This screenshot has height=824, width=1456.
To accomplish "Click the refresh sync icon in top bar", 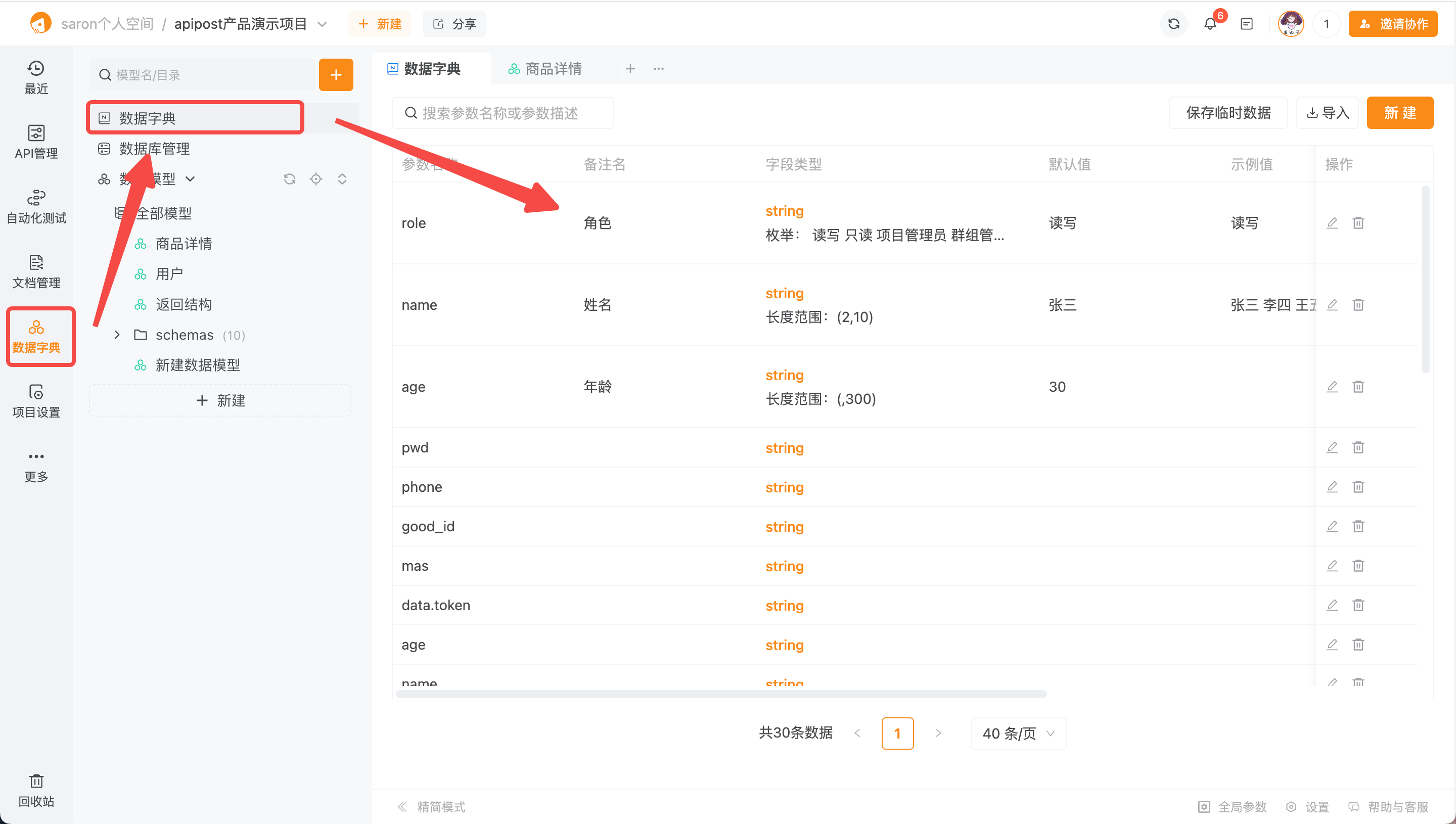I will point(1173,24).
